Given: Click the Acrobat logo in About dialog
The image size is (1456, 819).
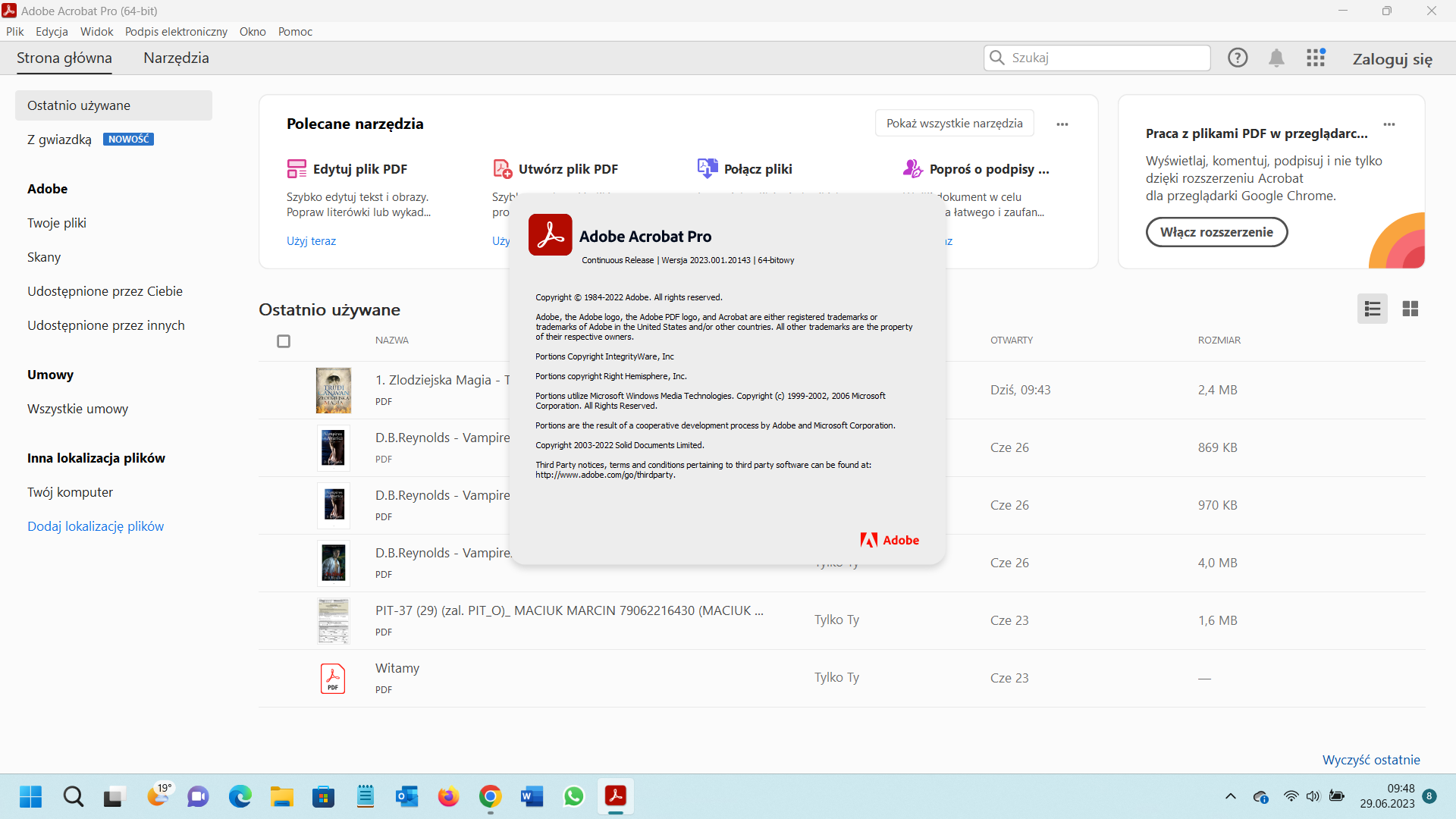Looking at the screenshot, I should 551,235.
